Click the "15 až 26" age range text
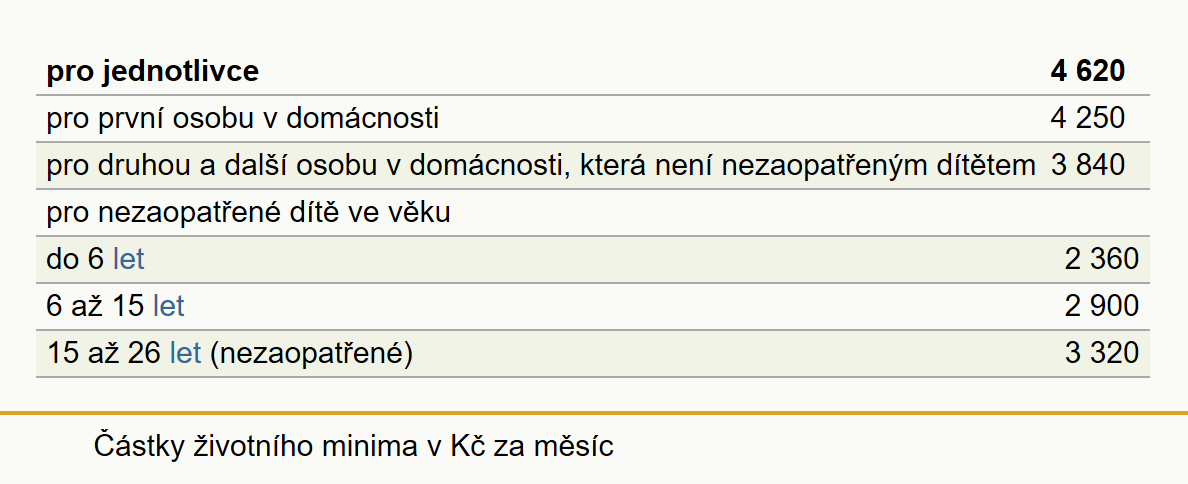 [x=103, y=353]
